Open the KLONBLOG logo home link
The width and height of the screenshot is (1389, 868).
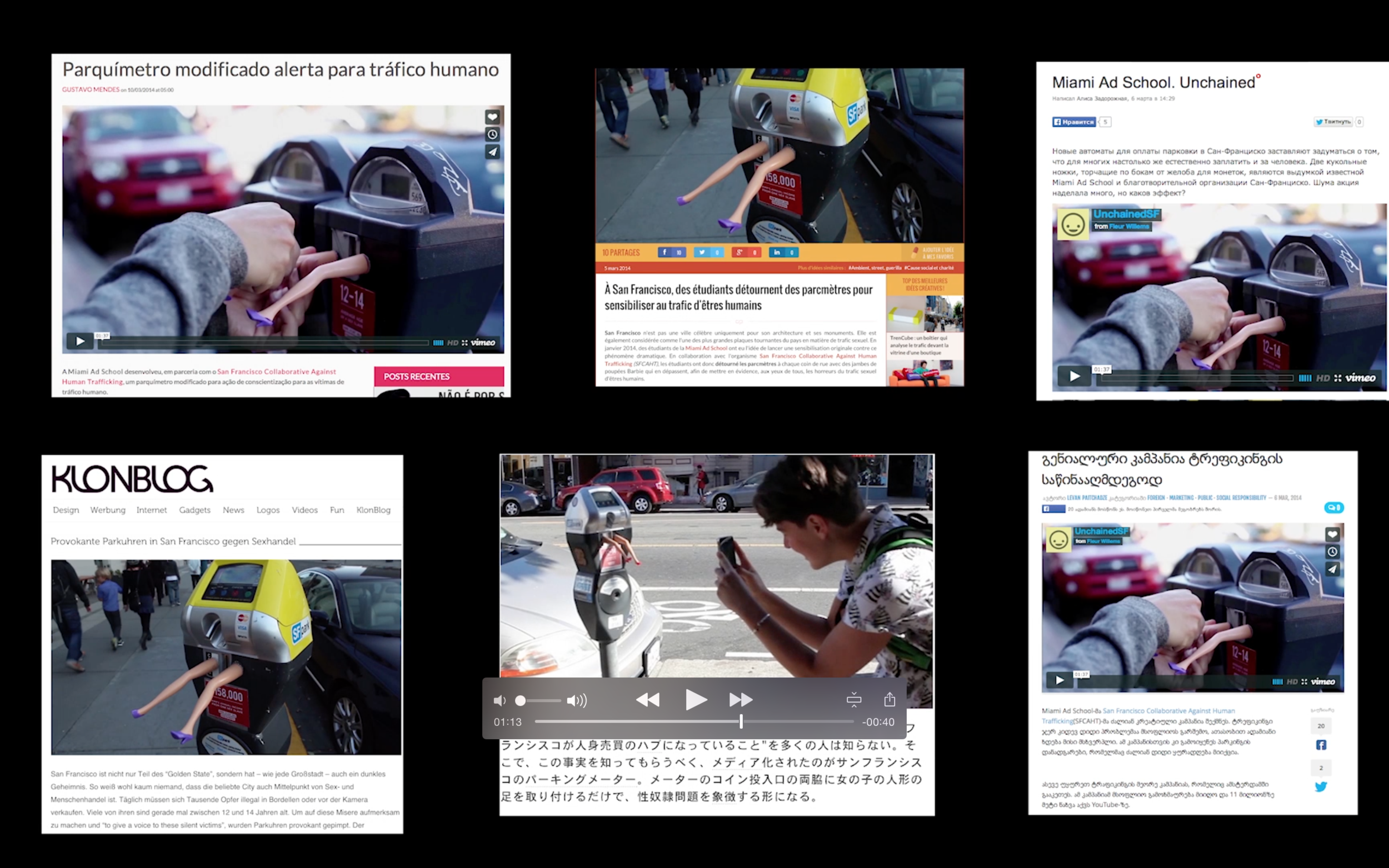[x=132, y=479]
